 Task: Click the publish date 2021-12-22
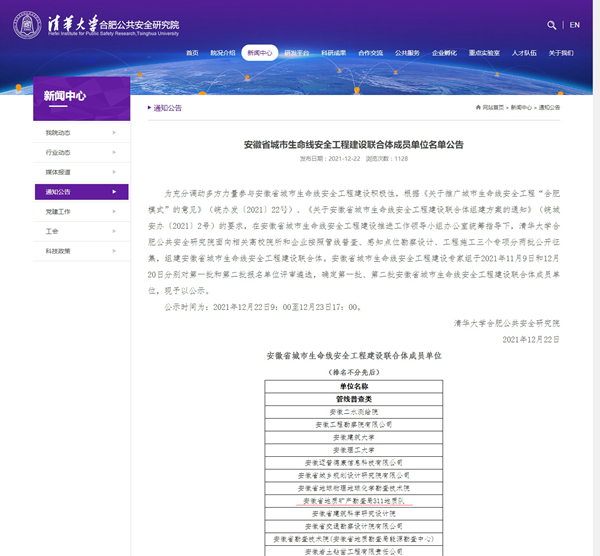(344, 159)
